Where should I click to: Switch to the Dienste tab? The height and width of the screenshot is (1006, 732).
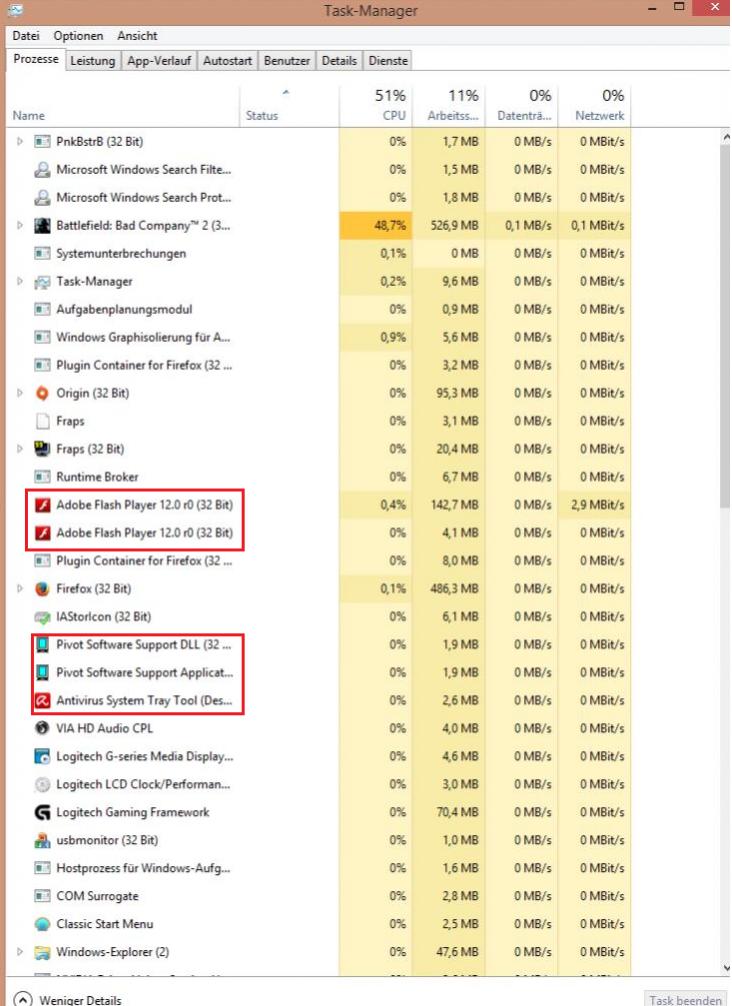(x=388, y=61)
